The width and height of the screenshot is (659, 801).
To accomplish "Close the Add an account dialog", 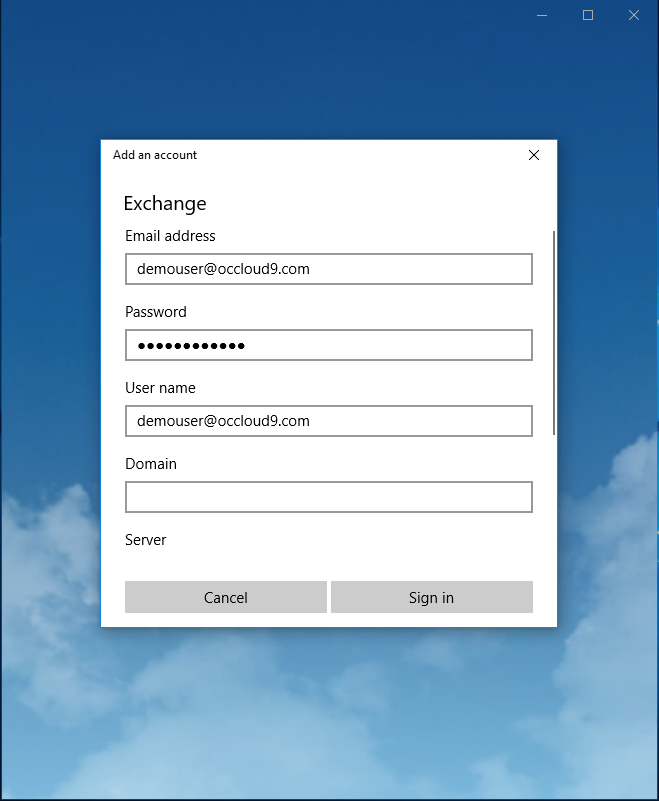I will point(534,155).
